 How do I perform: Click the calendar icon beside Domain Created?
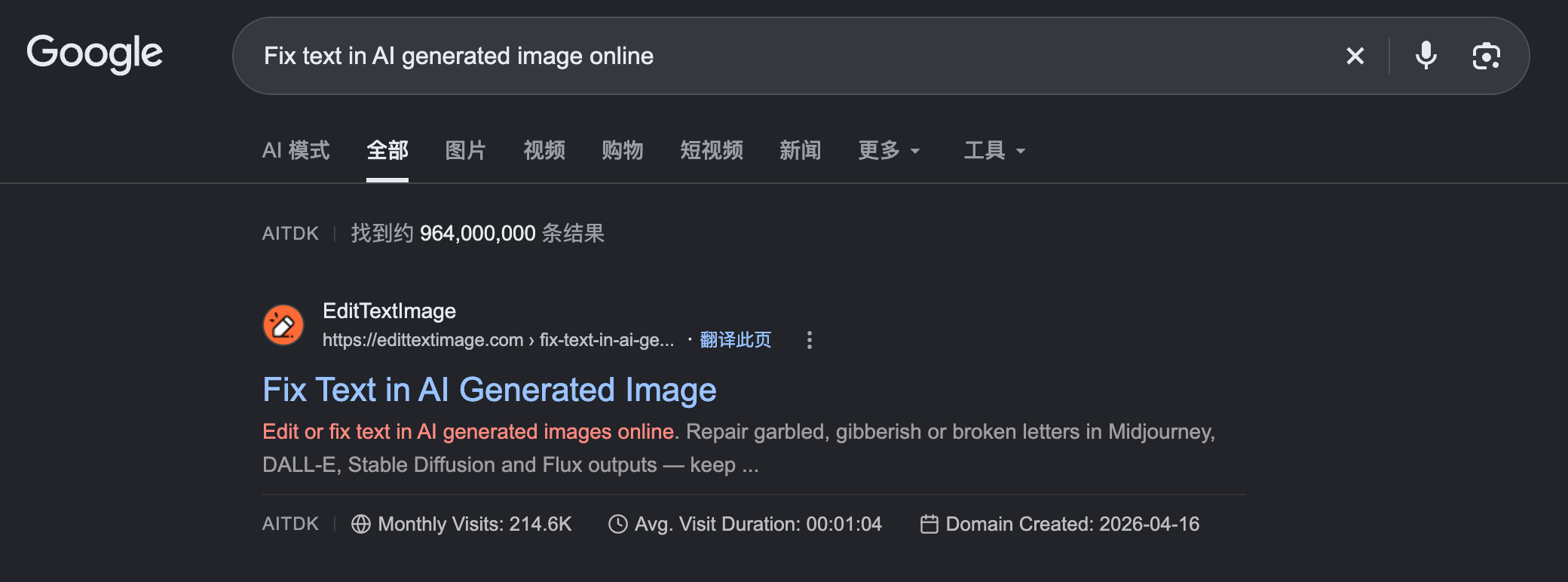click(x=929, y=524)
